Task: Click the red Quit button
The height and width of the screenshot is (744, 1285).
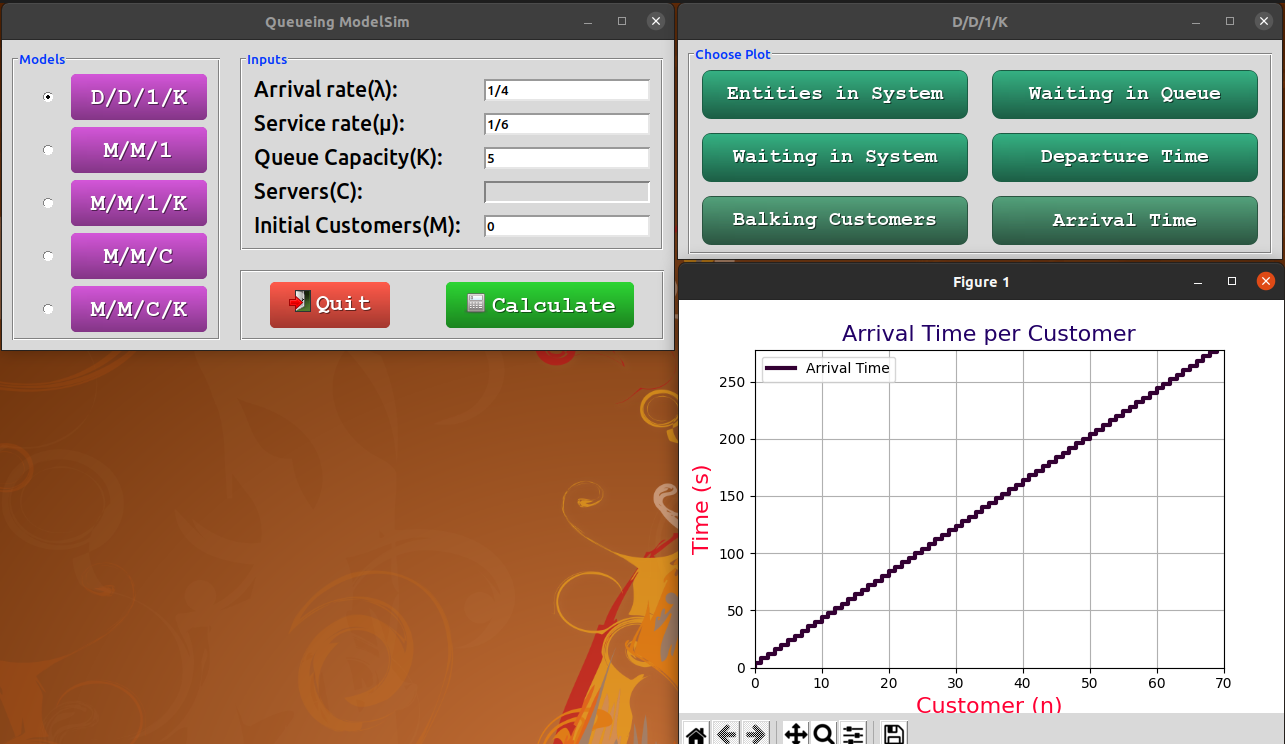Action: (x=330, y=304)
